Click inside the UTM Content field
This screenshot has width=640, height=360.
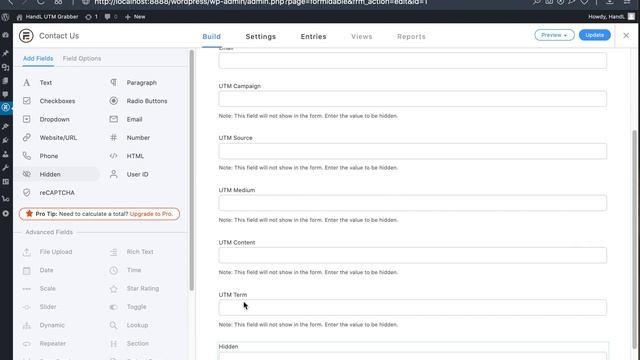[x=413, y=255]
